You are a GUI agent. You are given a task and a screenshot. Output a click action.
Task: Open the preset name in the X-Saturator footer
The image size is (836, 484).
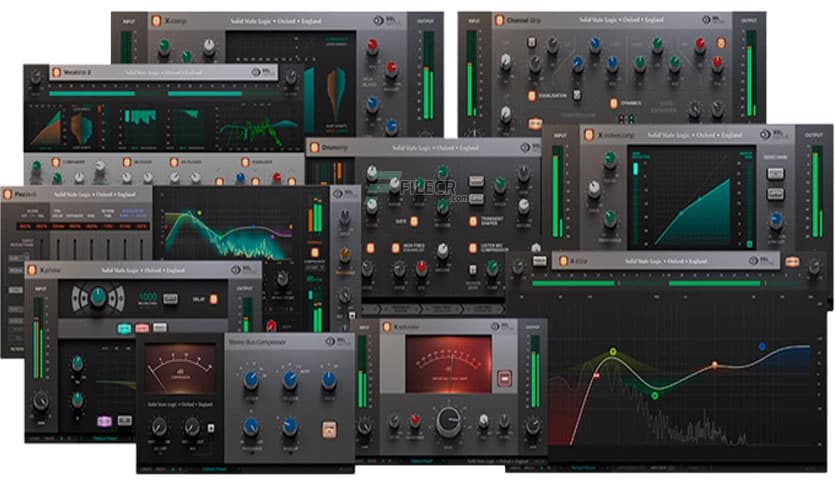[x=421, y=461]
